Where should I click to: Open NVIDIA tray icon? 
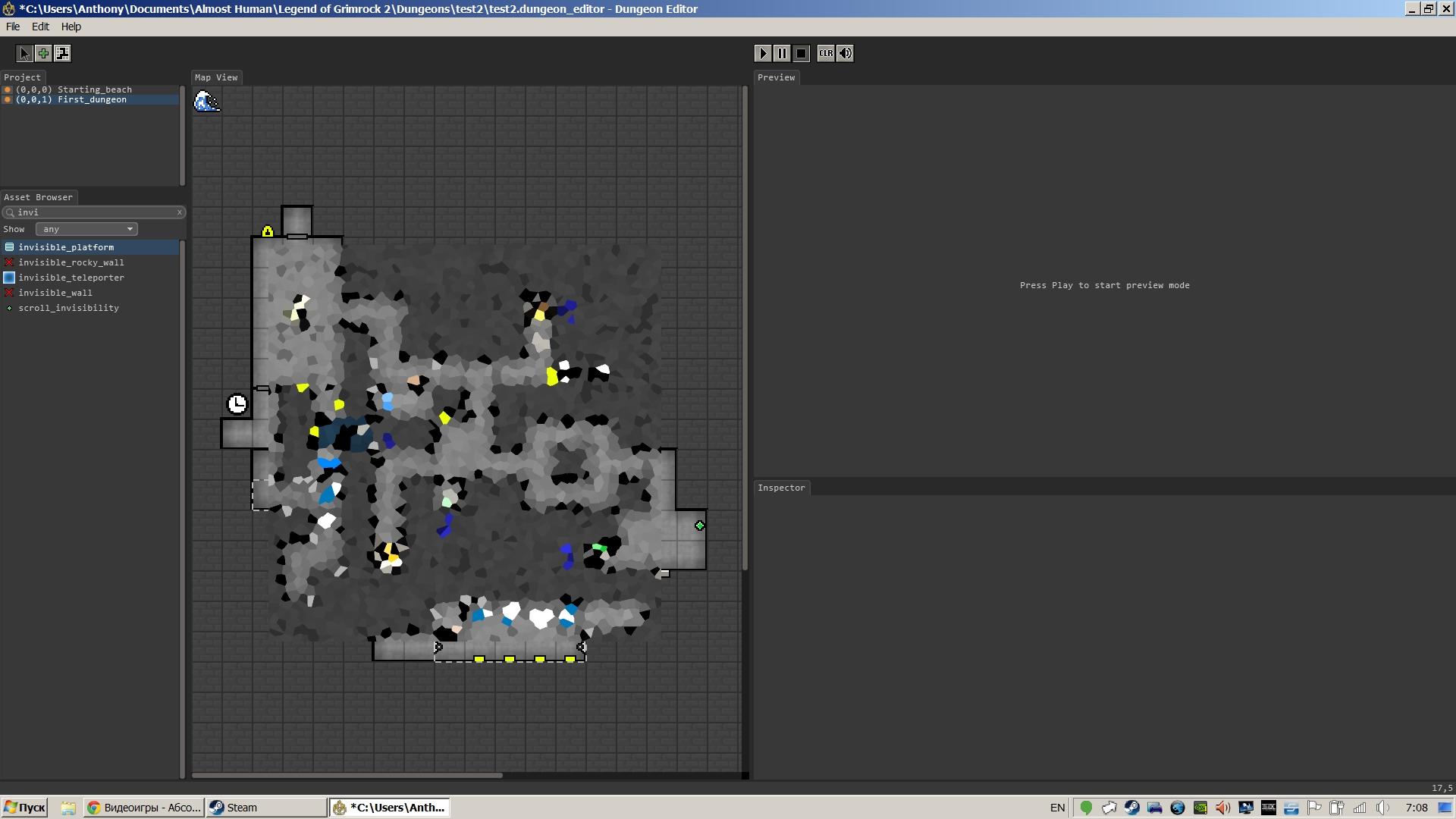(1200, 808)
